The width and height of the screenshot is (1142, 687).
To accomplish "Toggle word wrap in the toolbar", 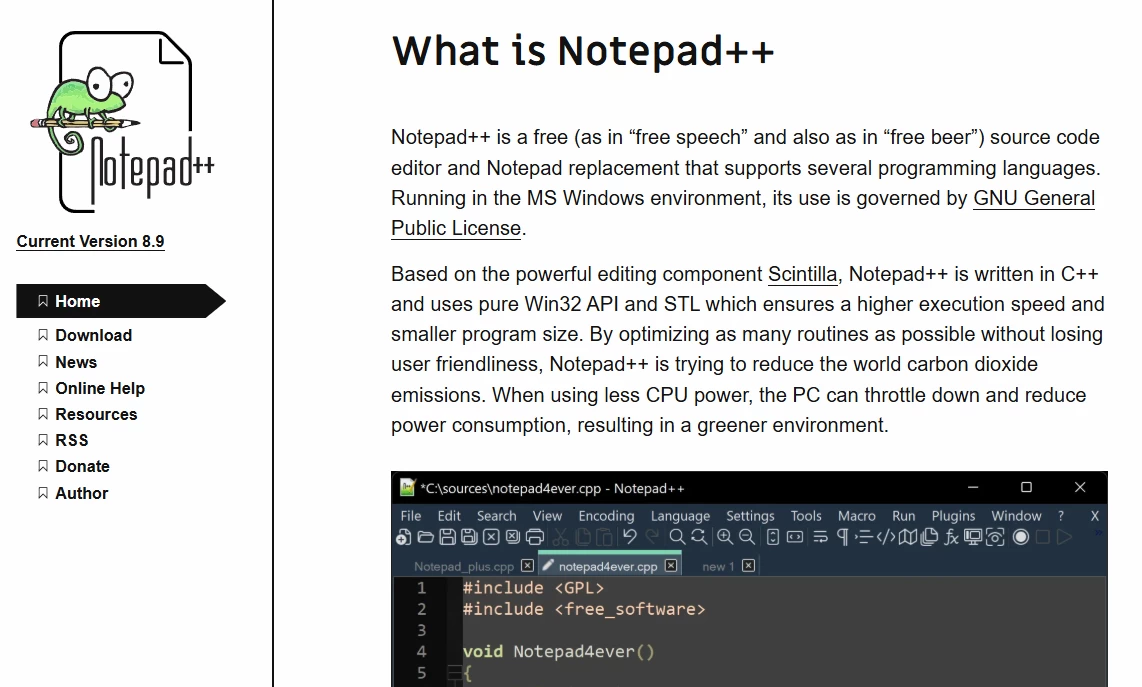I will pyautogui.click(x=819, y=537).
